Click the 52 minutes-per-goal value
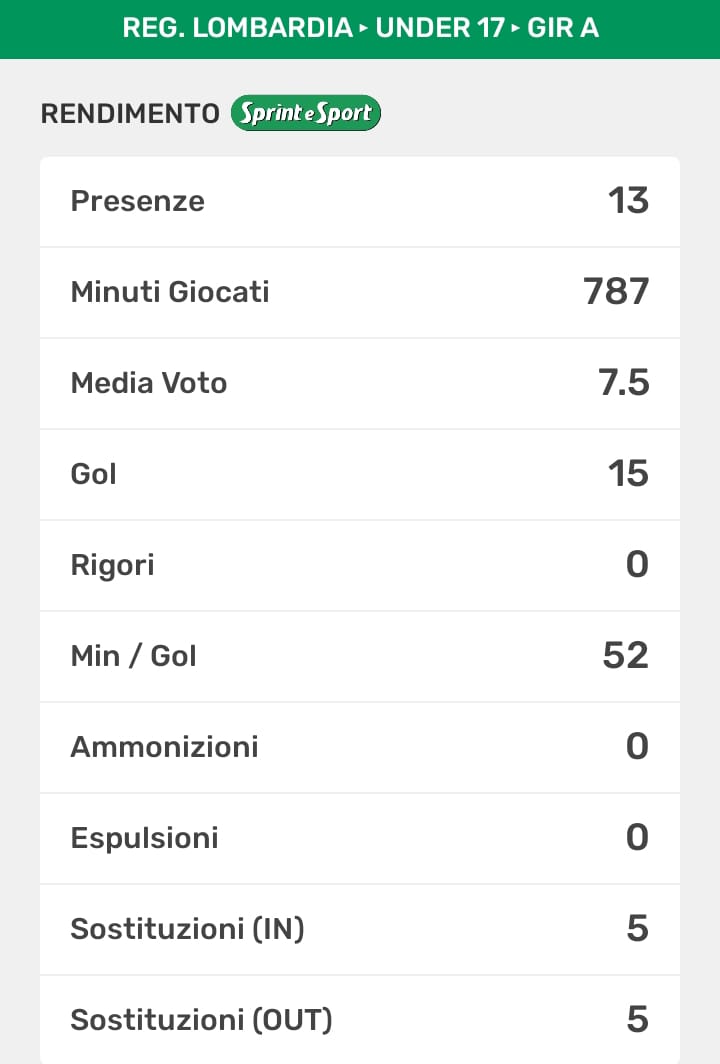This screenshot has width=720, height=1064. 626,656
